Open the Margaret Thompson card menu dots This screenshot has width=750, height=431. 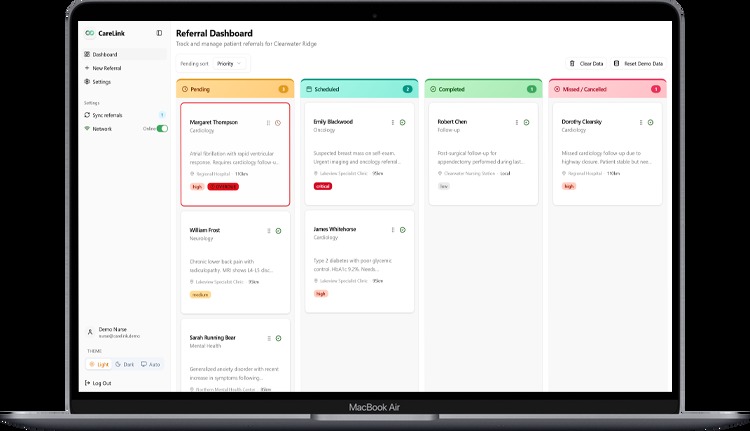click(x=268, y=123)
